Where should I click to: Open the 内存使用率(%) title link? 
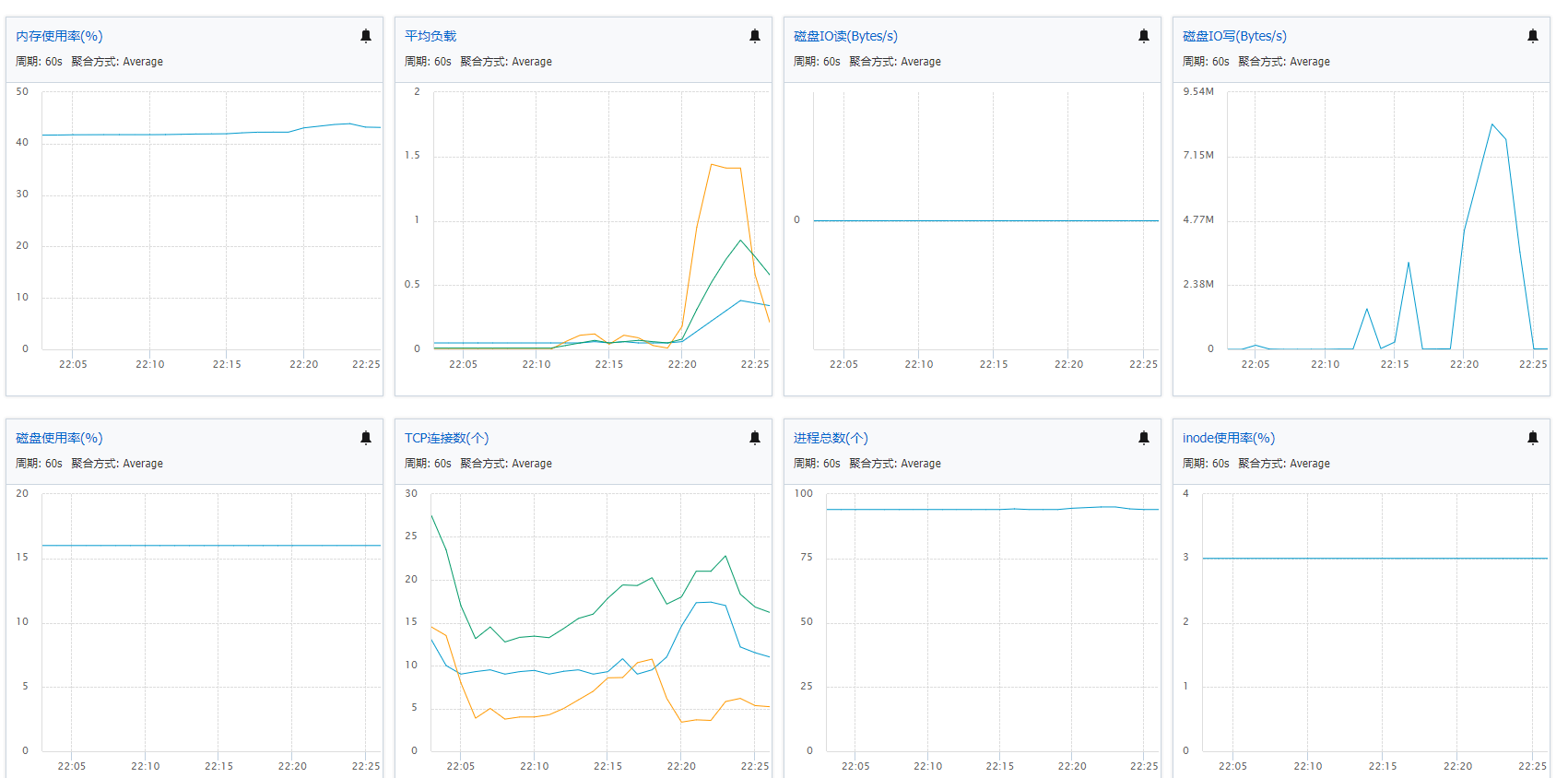coord(59,36)
